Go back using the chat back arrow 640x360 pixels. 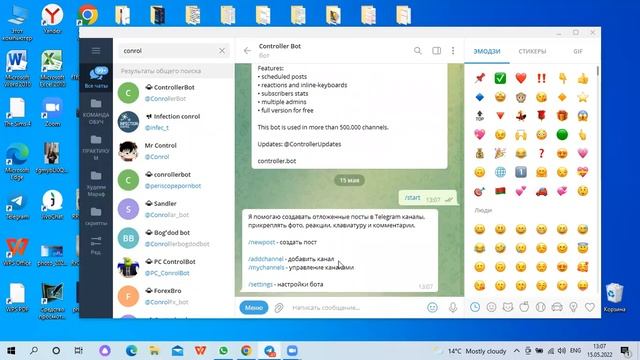pyautogui.click(x=247, y=51)
